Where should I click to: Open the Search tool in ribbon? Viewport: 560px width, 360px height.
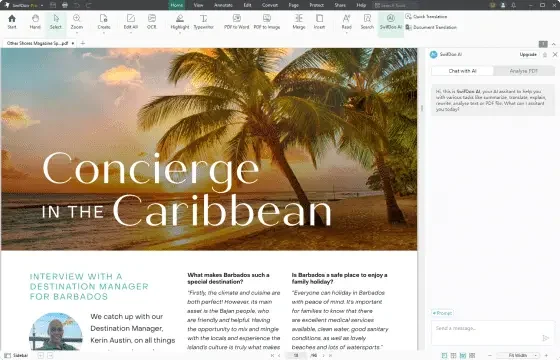(367, 22)
